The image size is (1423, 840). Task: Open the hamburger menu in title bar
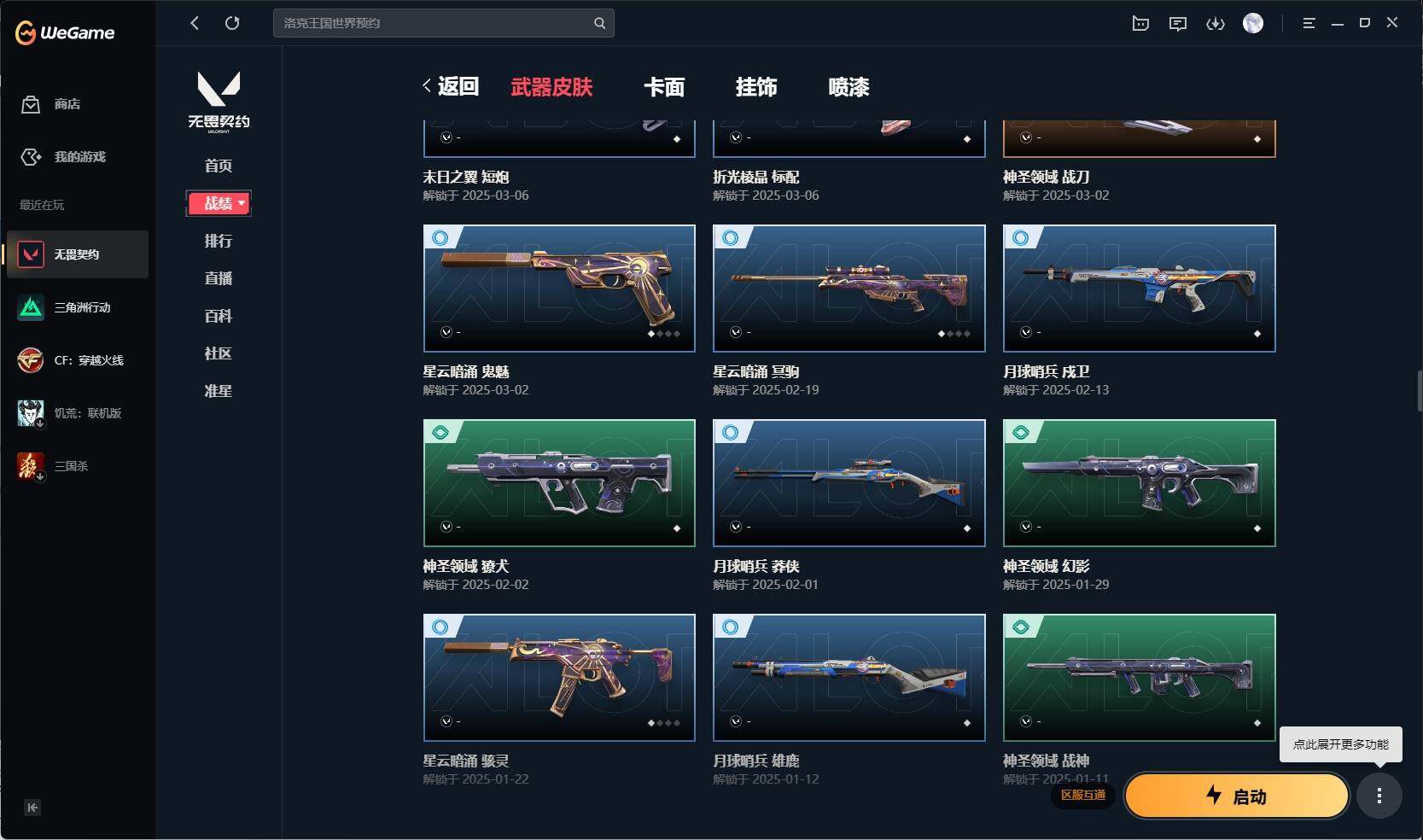point(1309,23)
